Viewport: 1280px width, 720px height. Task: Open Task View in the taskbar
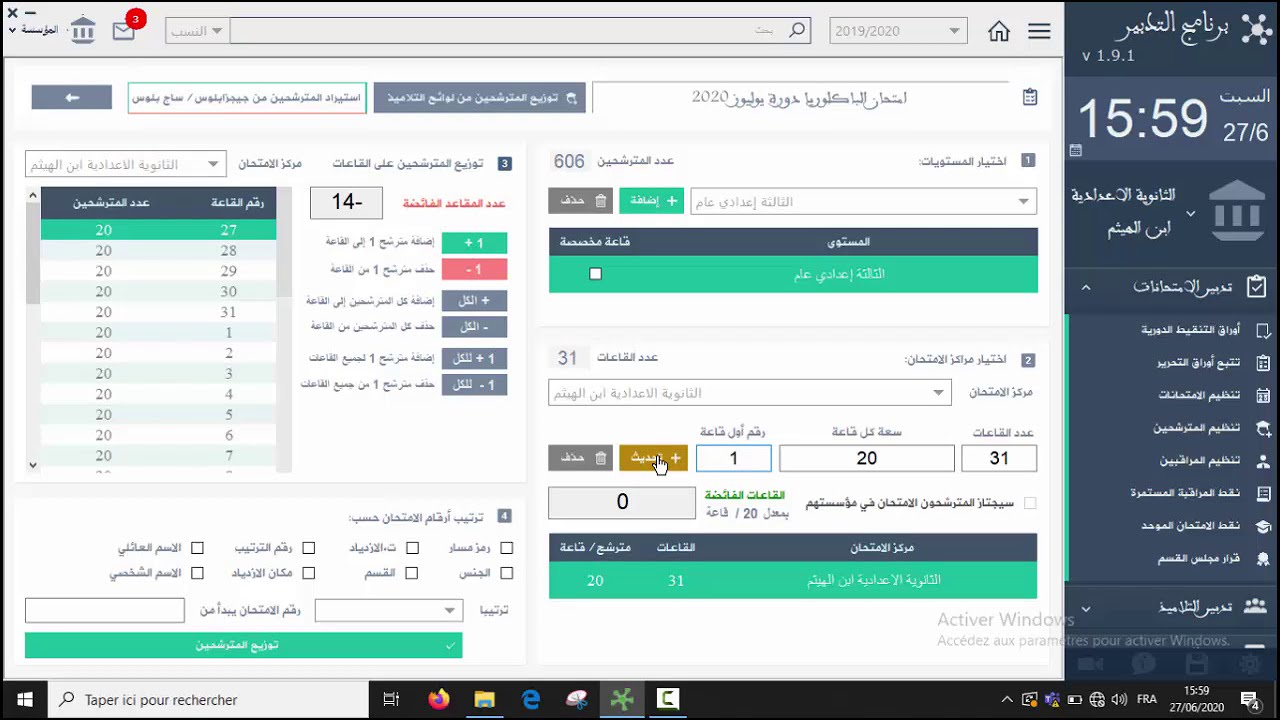click(391, 700)
